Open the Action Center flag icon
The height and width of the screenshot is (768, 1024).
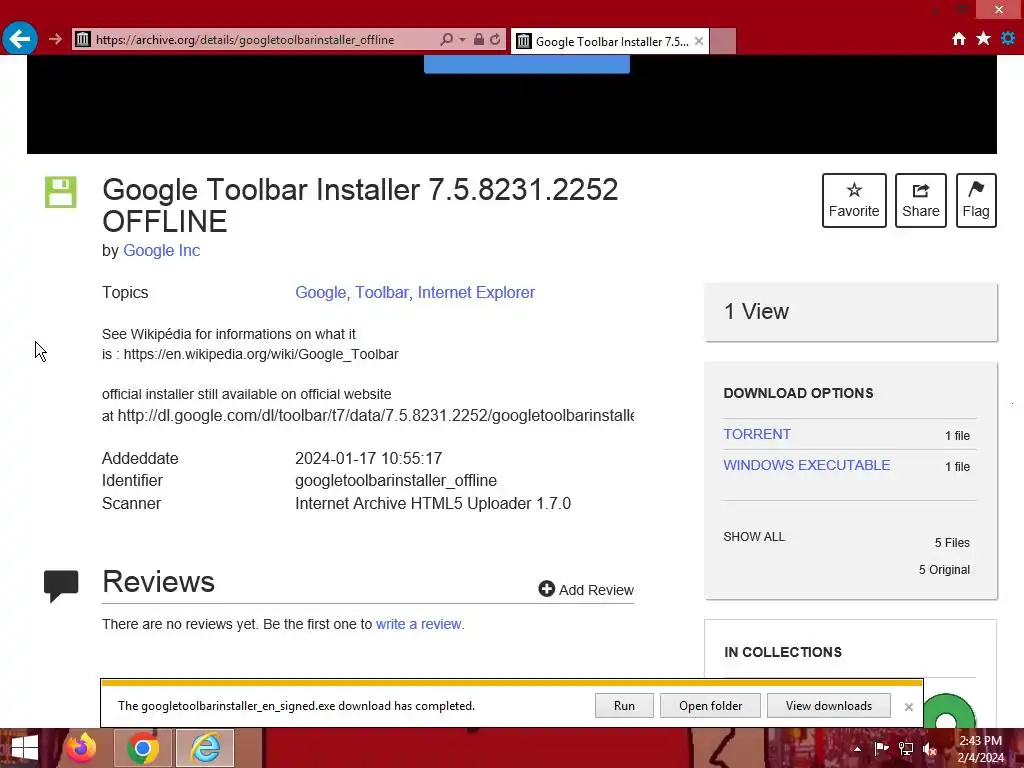click(x=881, y=748)
